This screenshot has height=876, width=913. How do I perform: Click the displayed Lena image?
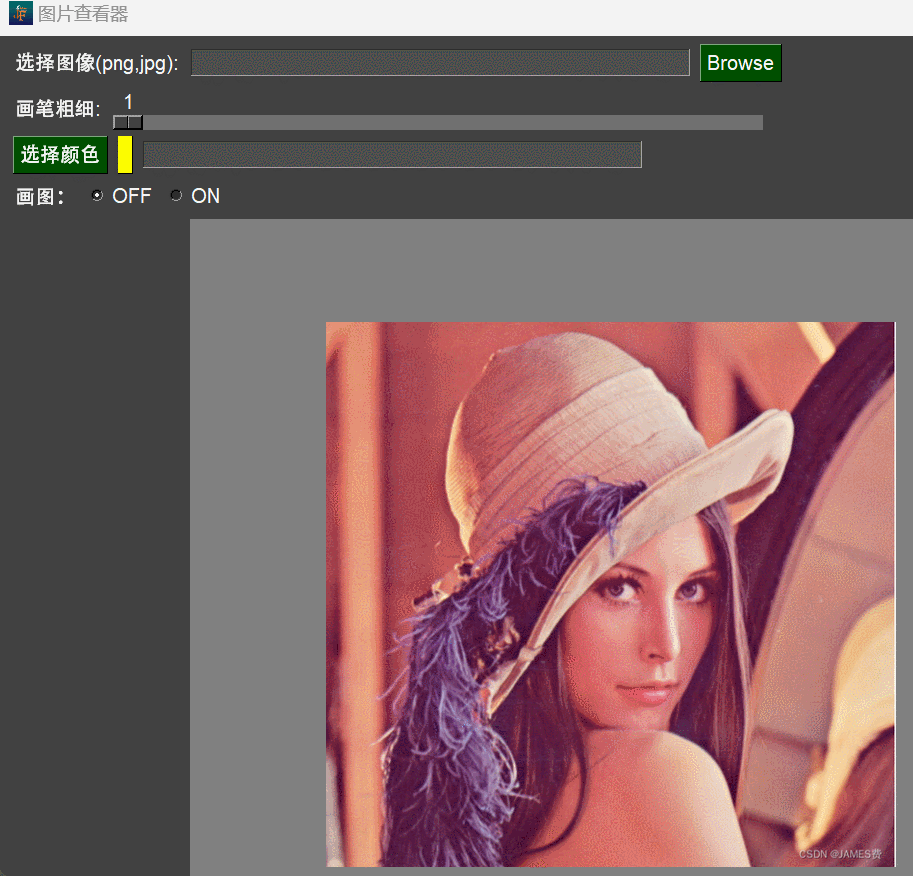click(x=610, y=594)
